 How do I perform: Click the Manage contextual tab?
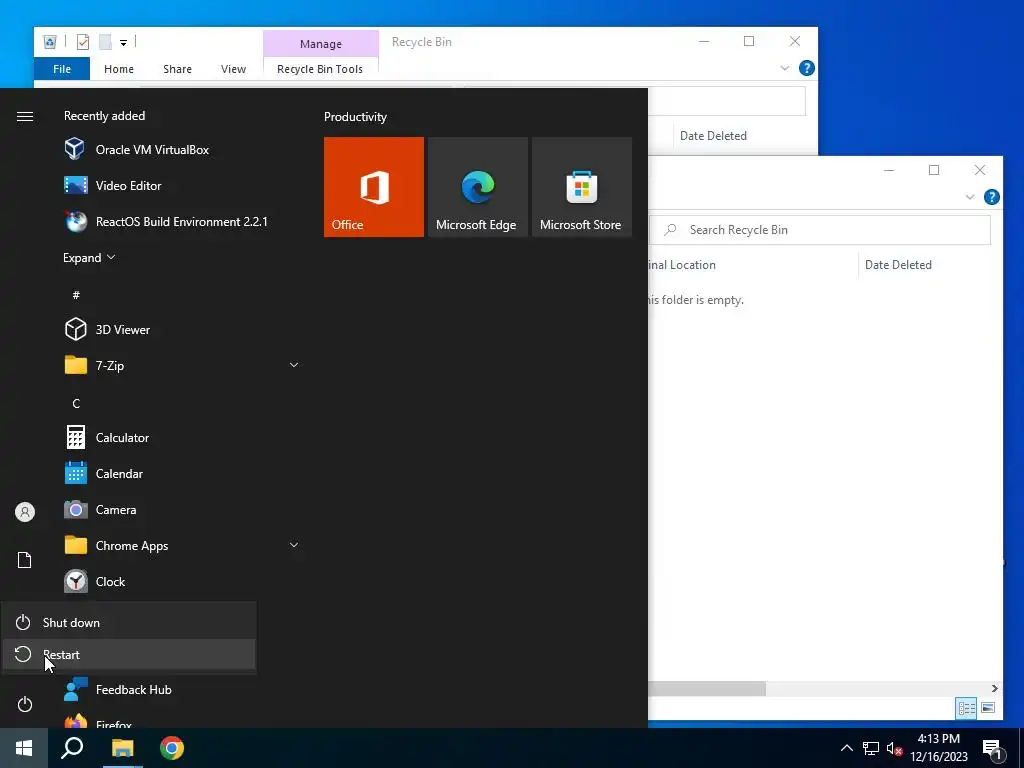321,44
